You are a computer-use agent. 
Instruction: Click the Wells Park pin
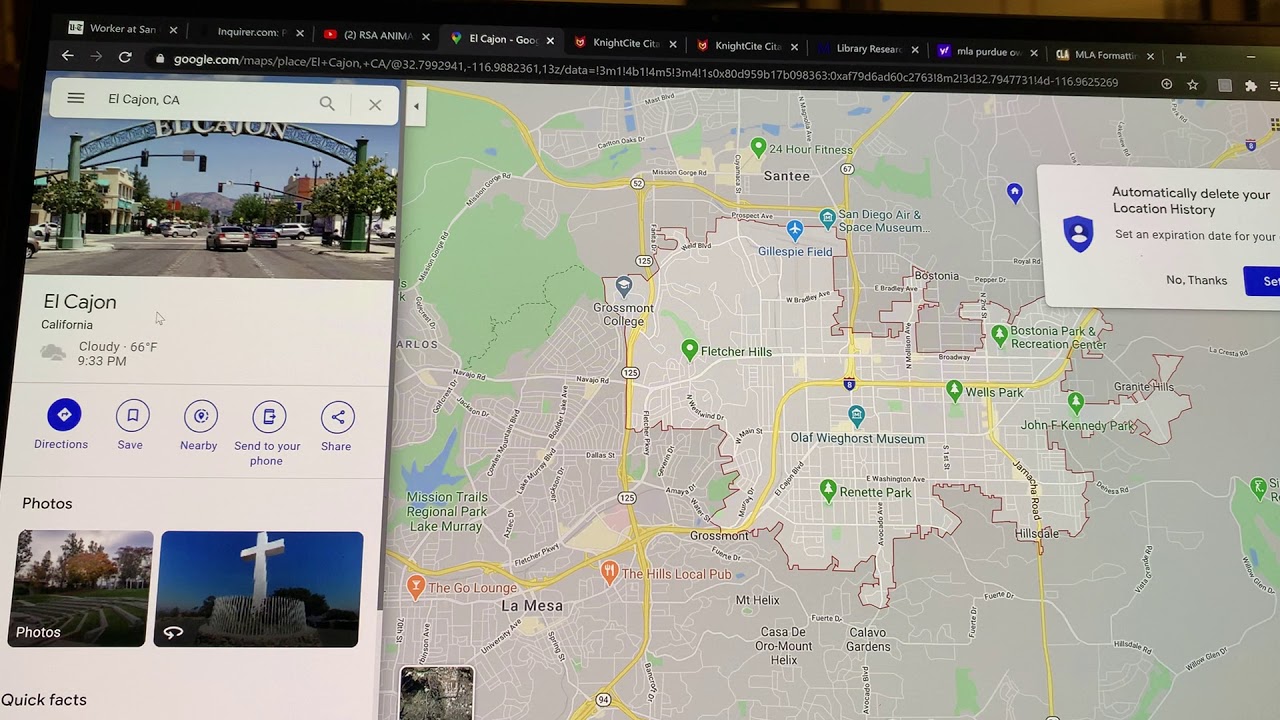point(954,390)
